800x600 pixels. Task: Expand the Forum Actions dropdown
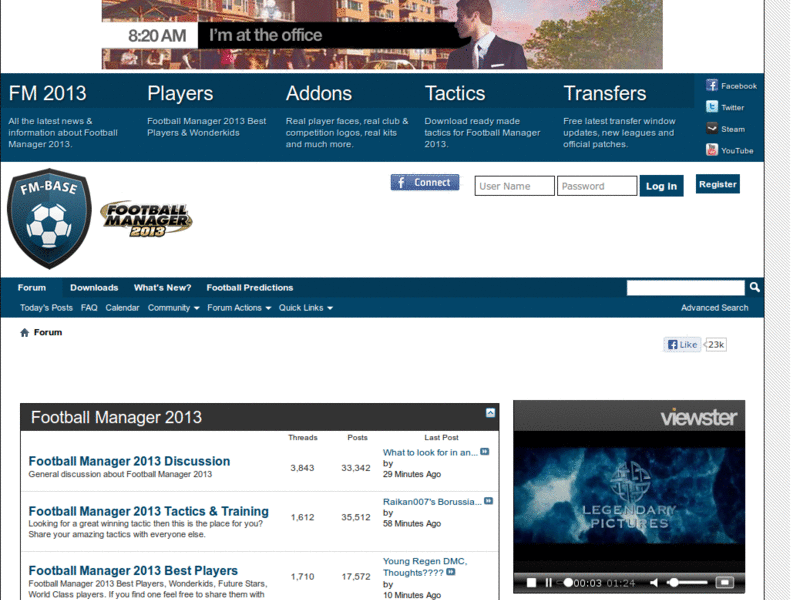point(239,308)
